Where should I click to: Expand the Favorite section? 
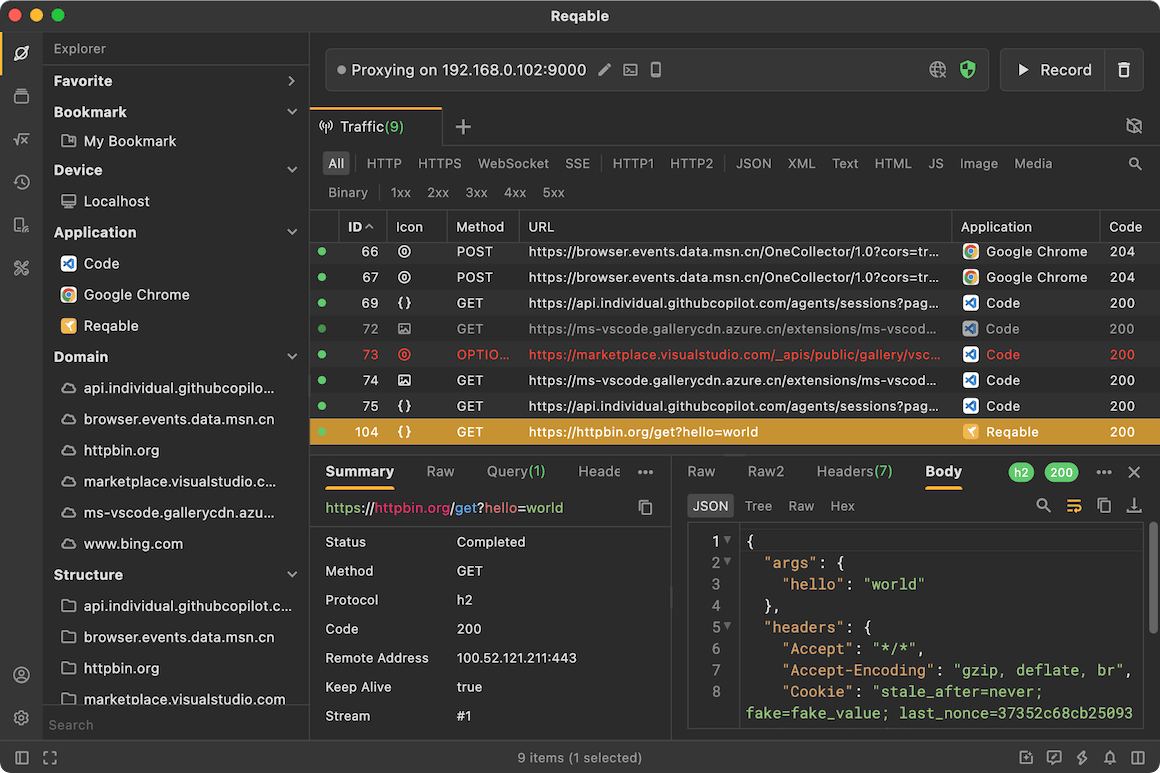[291, 81]
